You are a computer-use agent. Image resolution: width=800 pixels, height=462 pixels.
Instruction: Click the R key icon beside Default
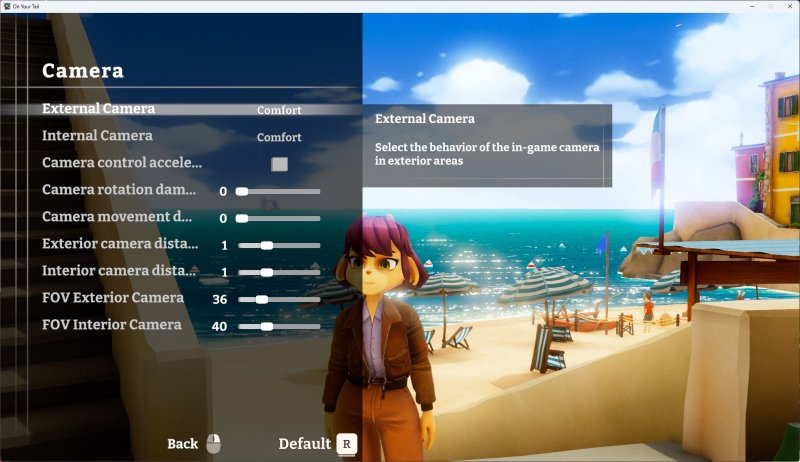346,444
